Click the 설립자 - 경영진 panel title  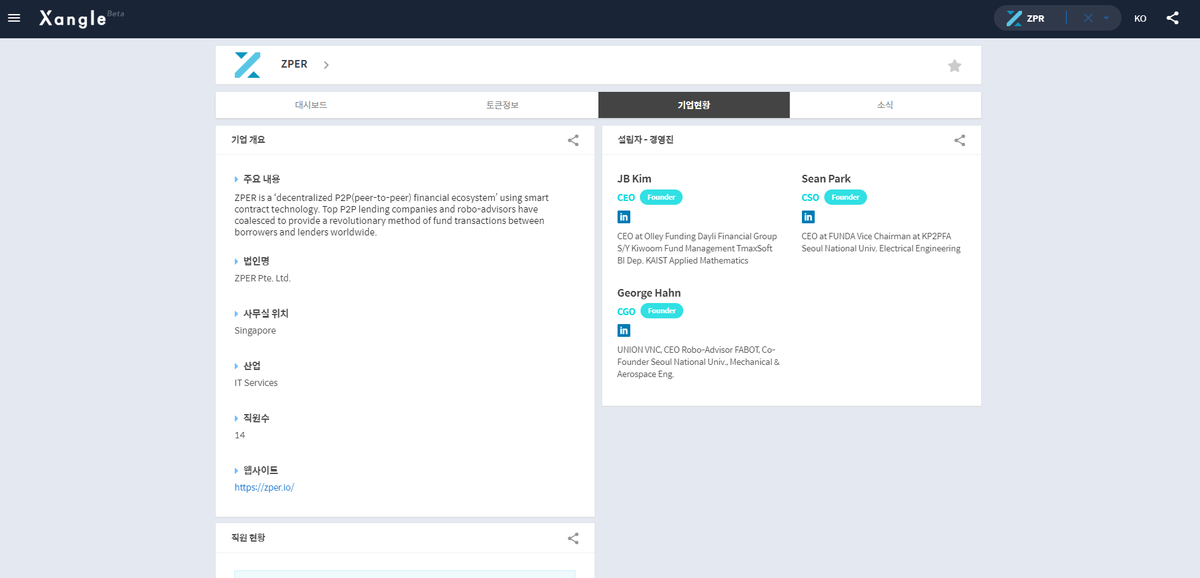pyautogui.click(x=646, y=140)
